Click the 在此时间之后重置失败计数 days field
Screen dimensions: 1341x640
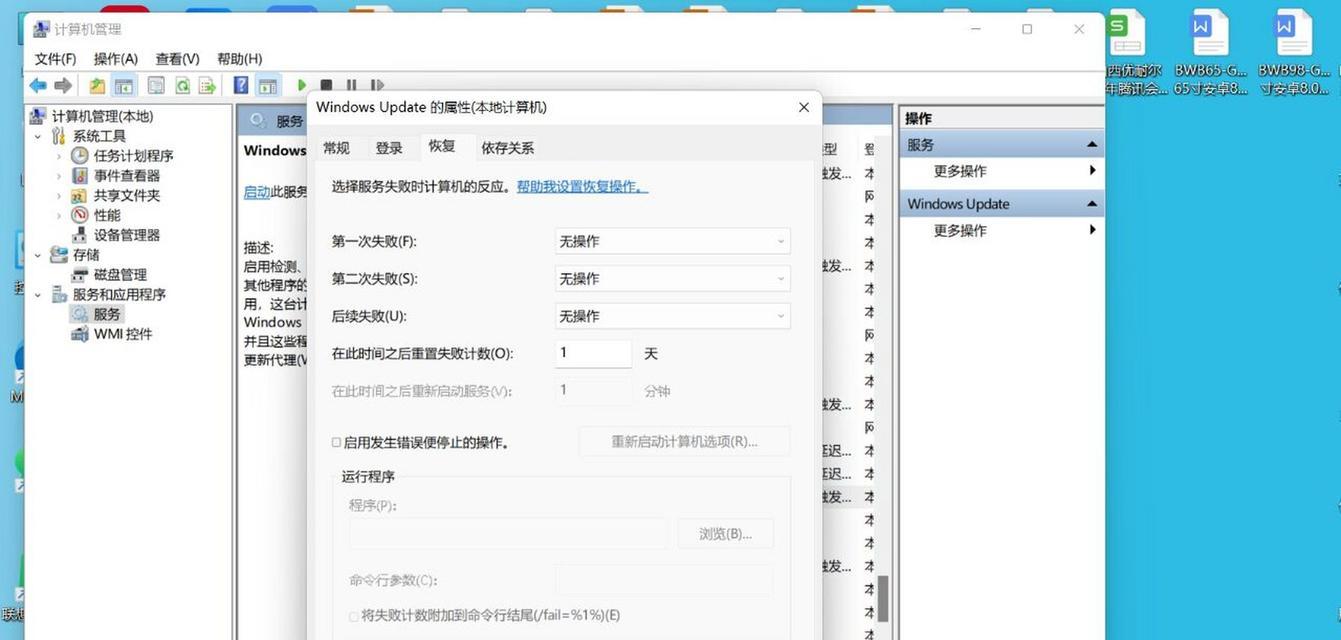(x=593, y=353)
